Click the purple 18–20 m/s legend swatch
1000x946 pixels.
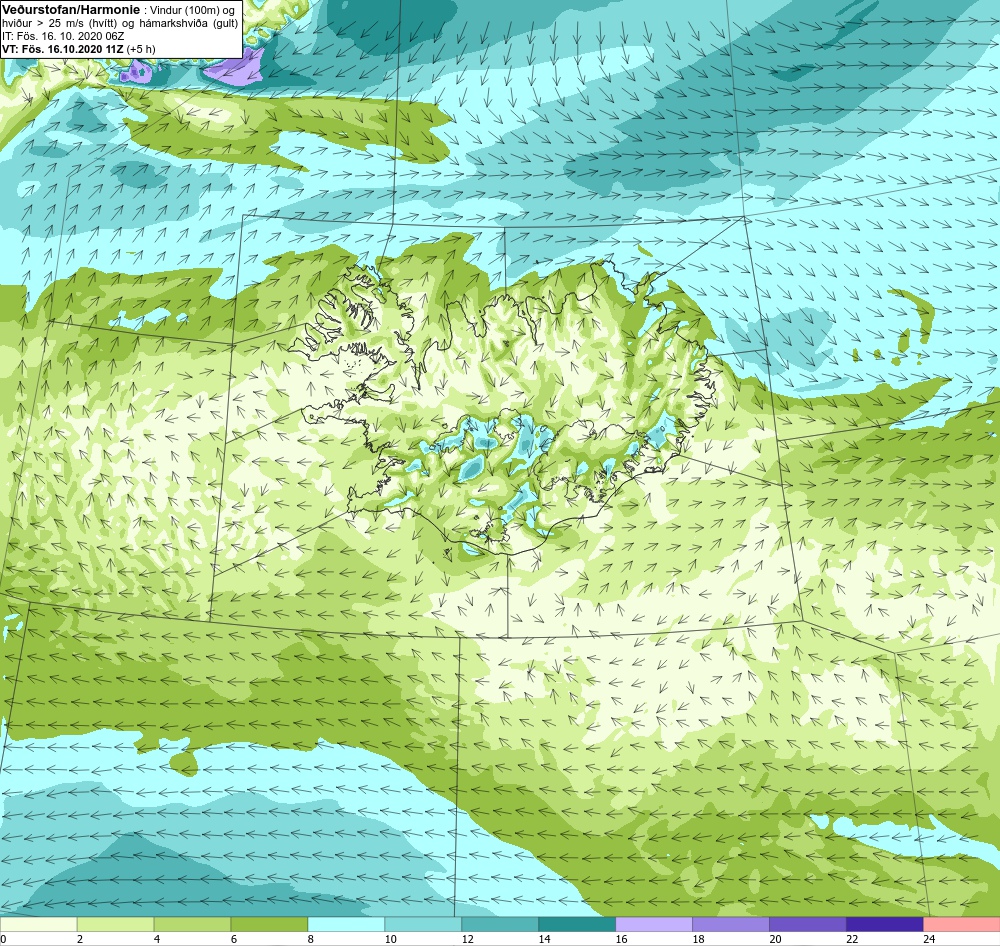point(731,924)
